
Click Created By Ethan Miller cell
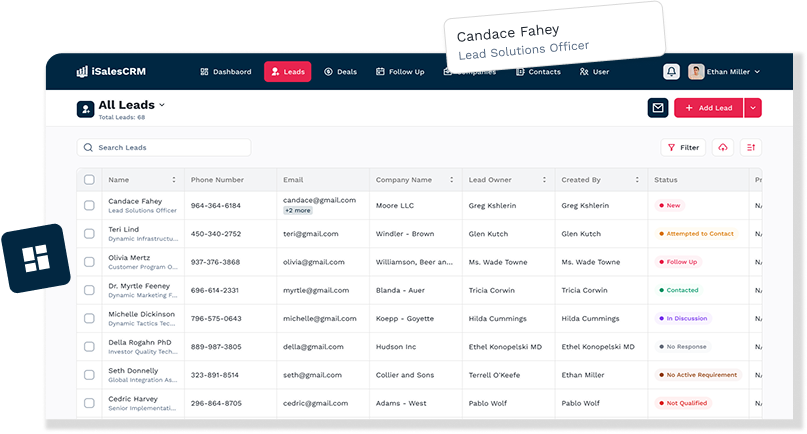tap(583, 375)
